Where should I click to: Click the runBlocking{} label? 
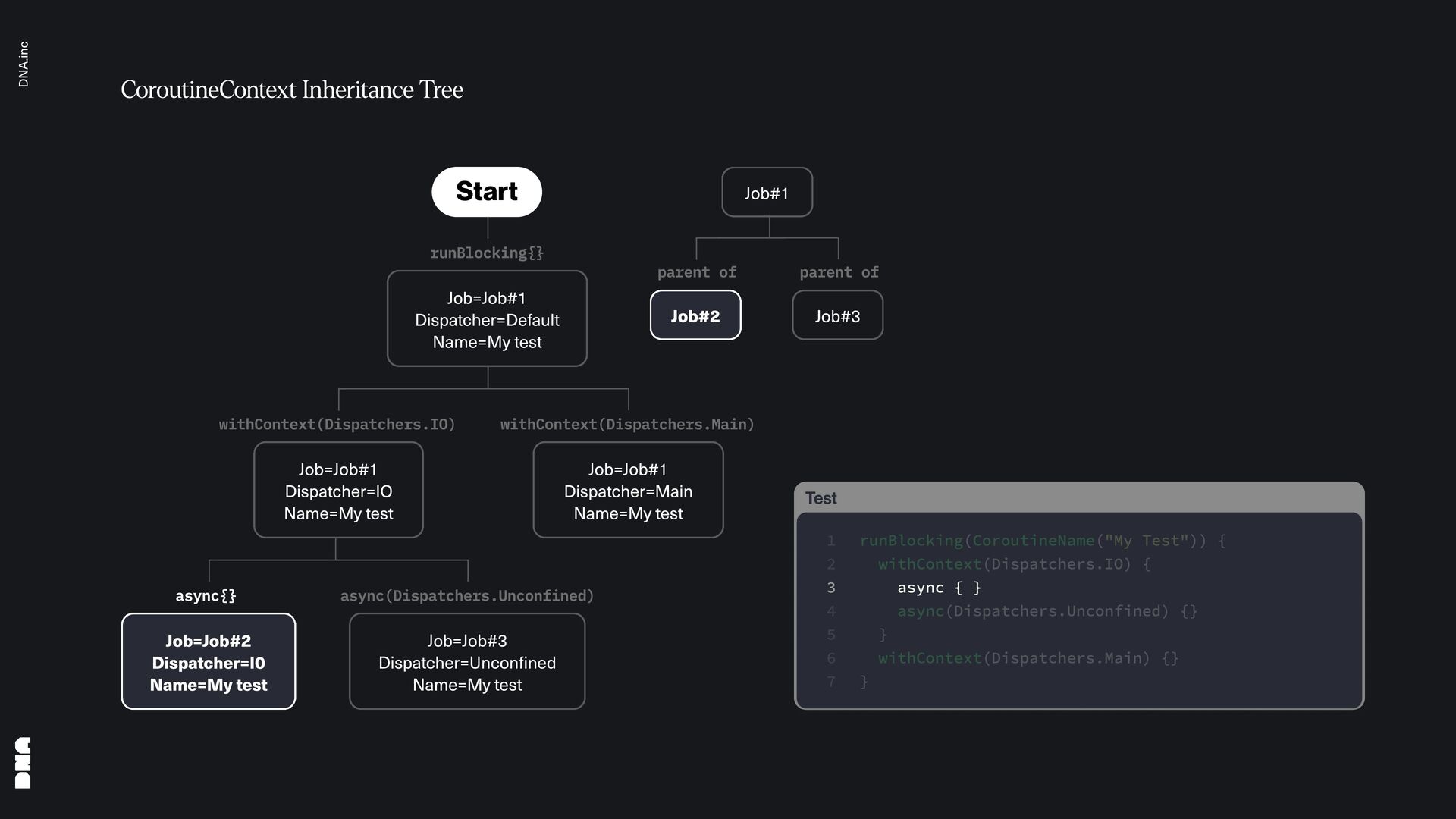tap(487, 253)
